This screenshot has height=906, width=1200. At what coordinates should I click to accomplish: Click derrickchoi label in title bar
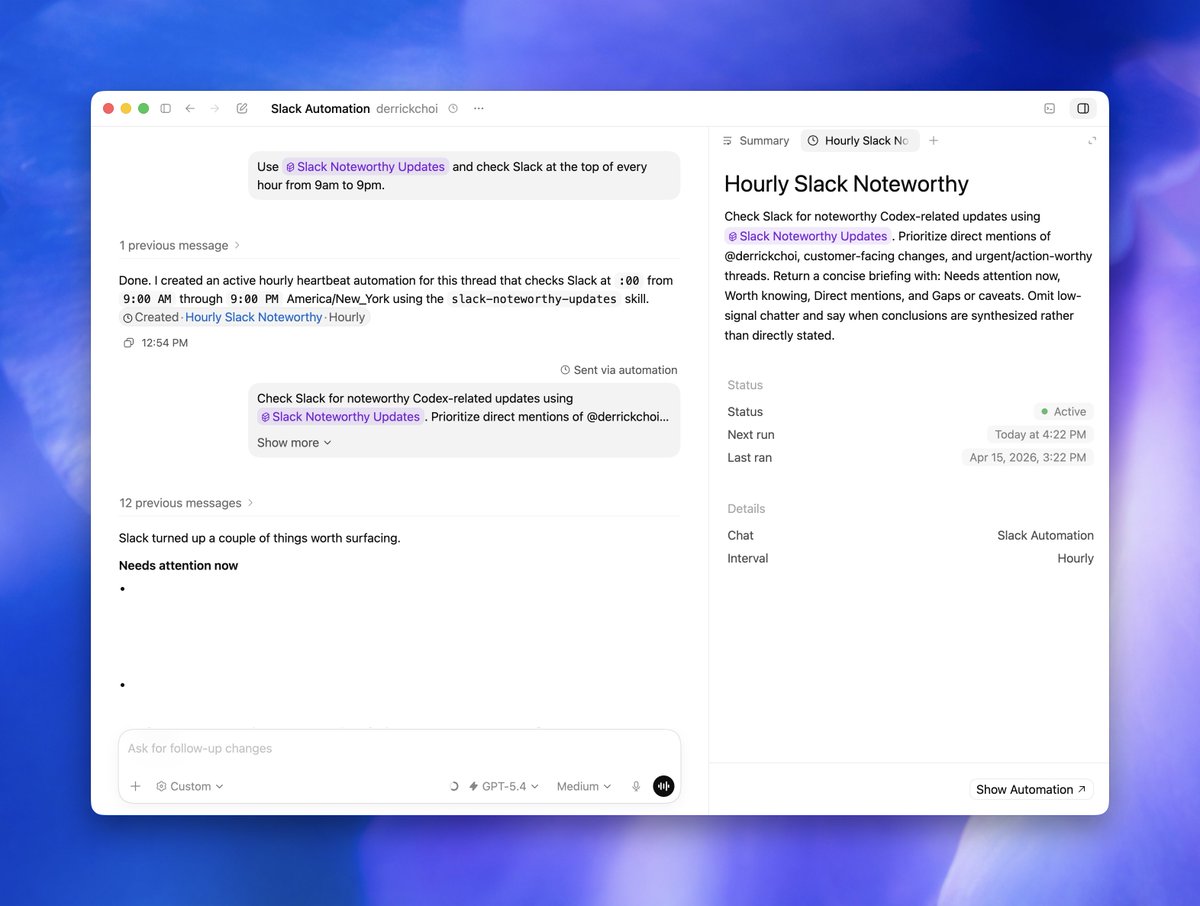(x=407, y=108)
